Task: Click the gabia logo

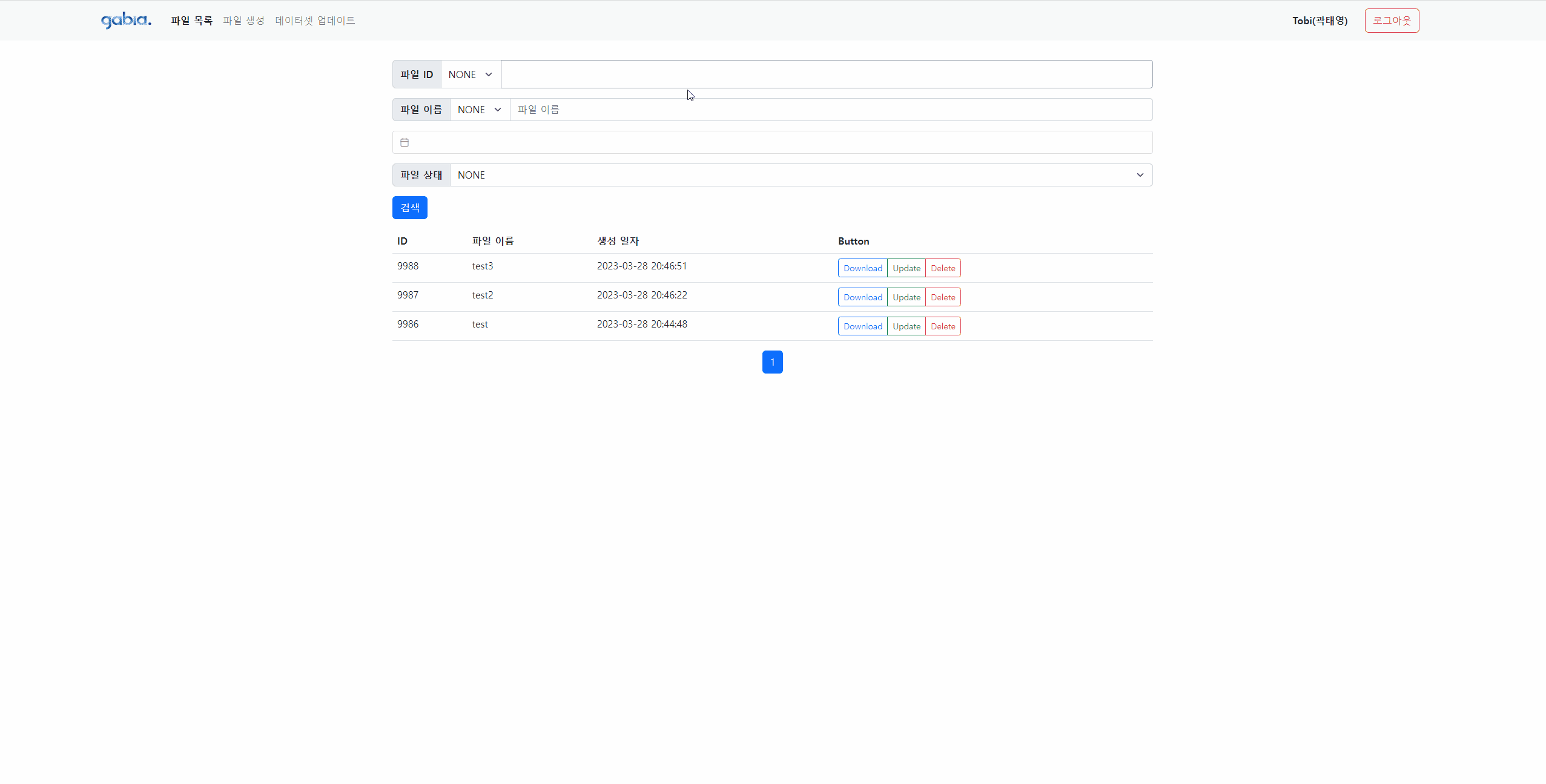Action: coord(126,21)
